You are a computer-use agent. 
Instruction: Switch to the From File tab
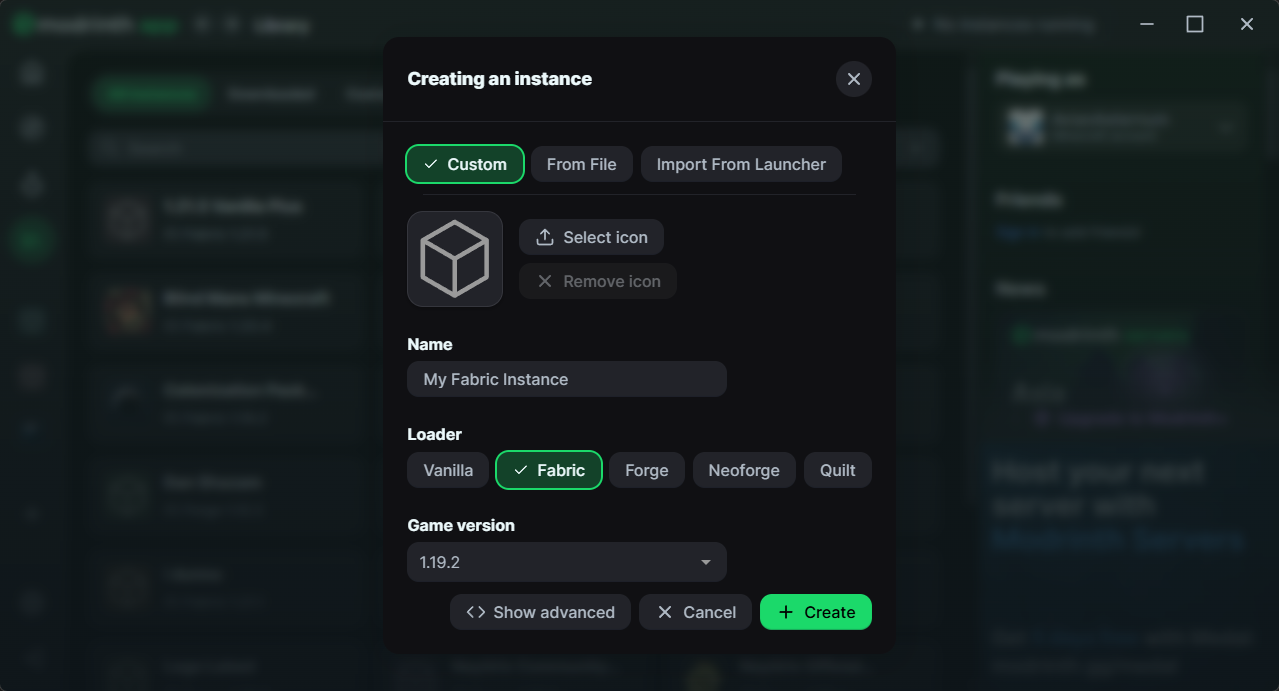pyautogui.click(x=581, y=163)
